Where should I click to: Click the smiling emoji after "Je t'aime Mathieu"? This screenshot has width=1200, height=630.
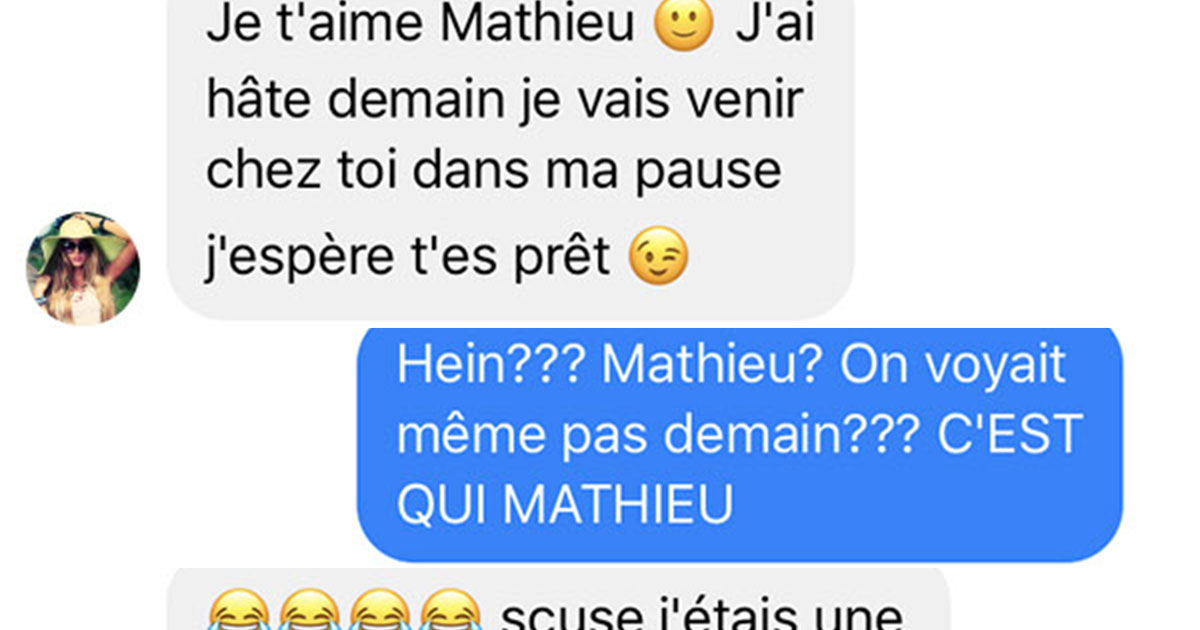coord(684,25)
